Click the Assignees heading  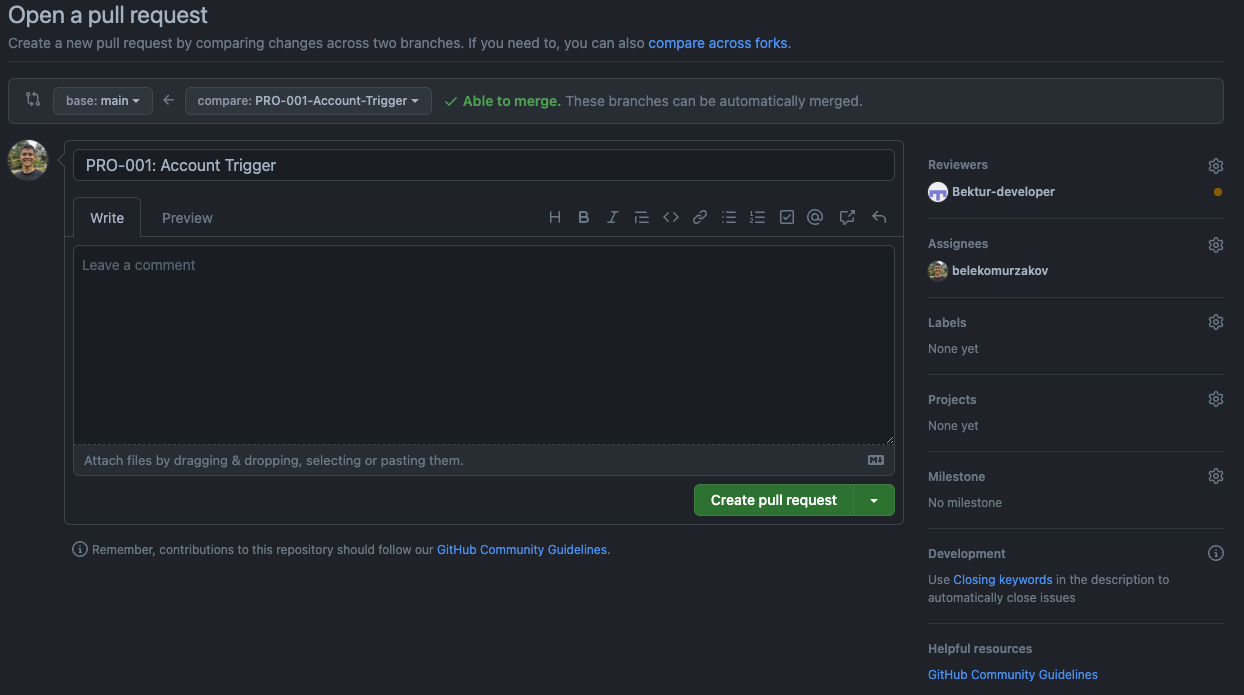point(958,244)
